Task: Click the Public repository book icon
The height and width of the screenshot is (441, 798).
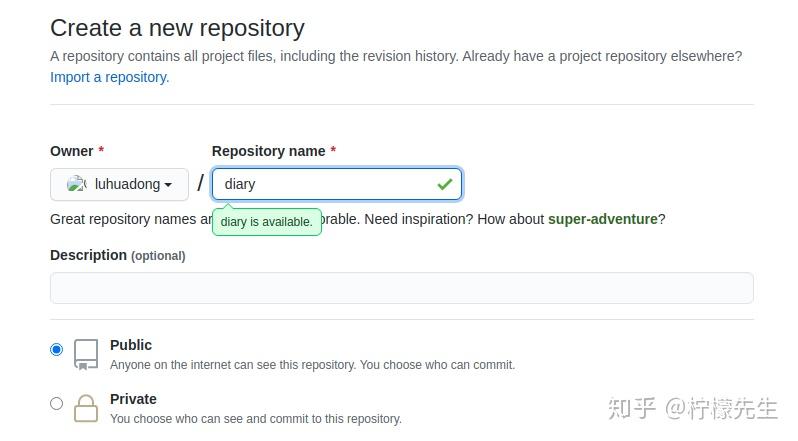Action: click(x=86, y=354)
